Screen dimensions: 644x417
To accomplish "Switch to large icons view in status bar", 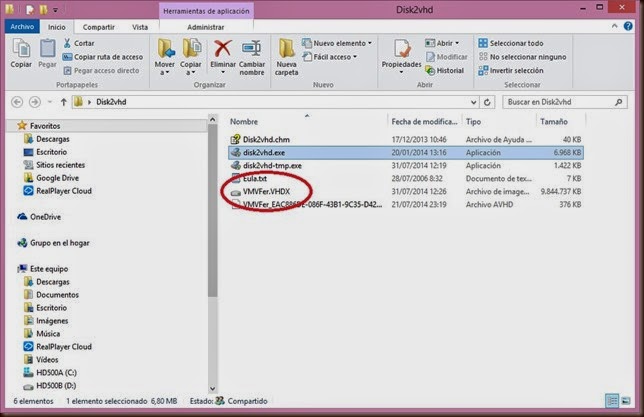I will click(626, 401).
